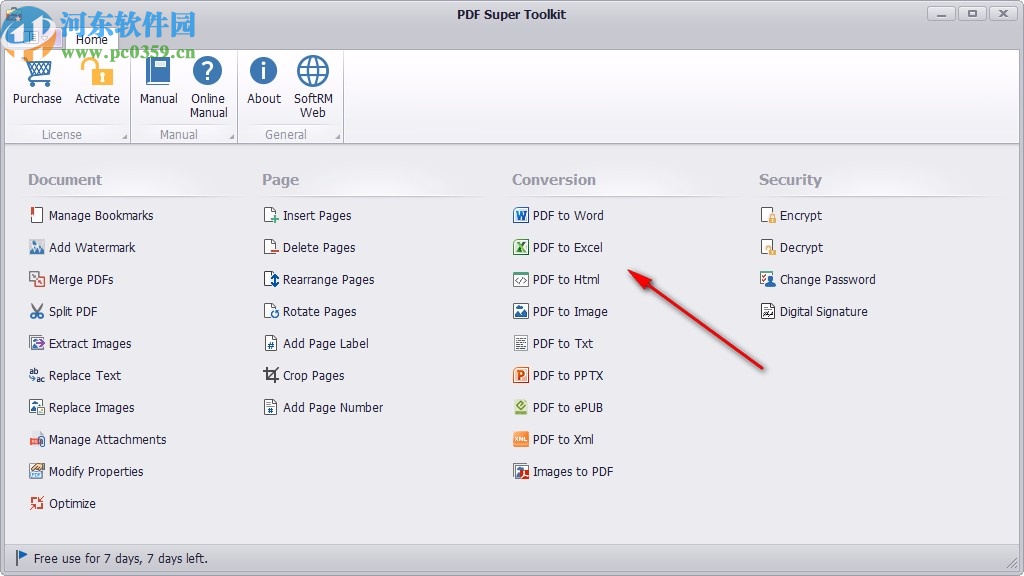Expand the License group options
1024x576 pixels.
point(126,133)
